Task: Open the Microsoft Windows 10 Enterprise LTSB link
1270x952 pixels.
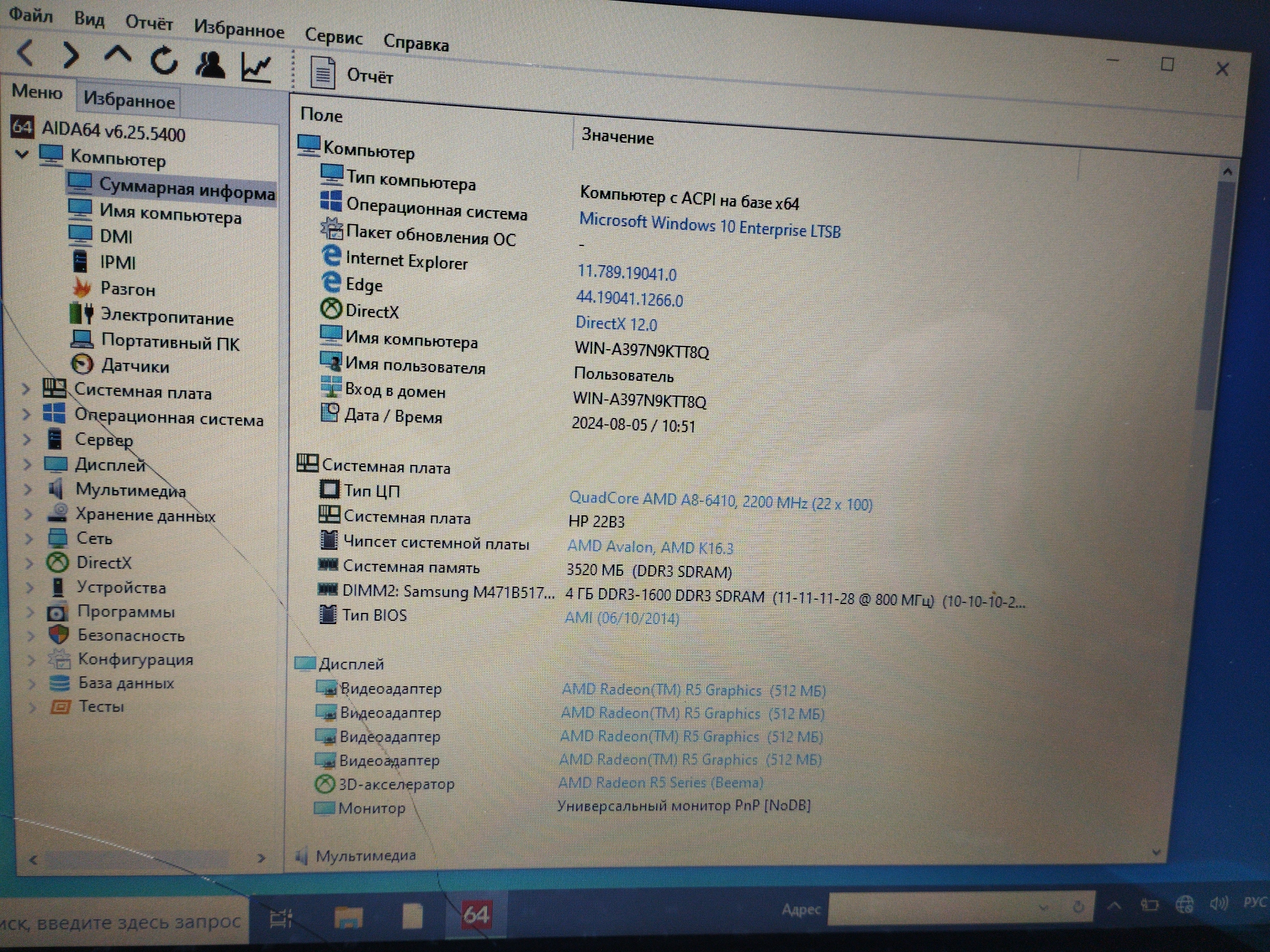Action: 710,225
